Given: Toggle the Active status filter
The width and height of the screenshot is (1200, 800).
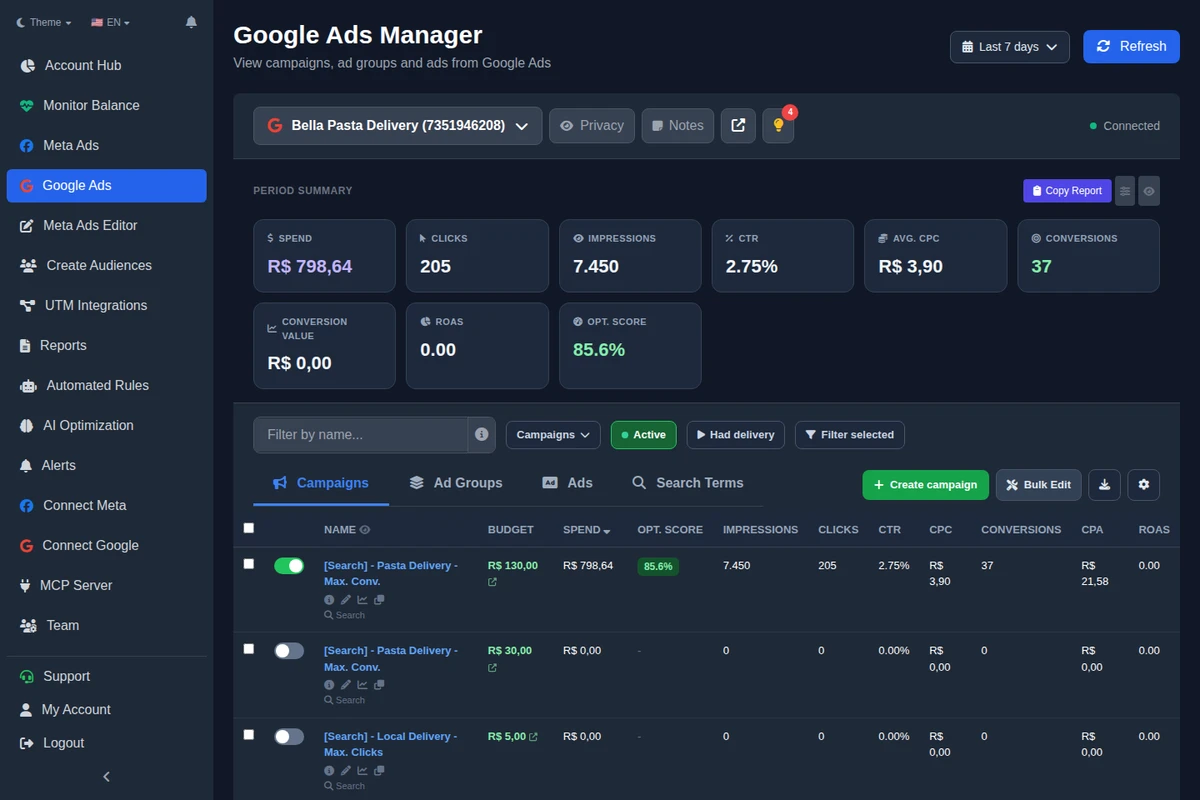Looking at the screenshot, I should [644, 435].
